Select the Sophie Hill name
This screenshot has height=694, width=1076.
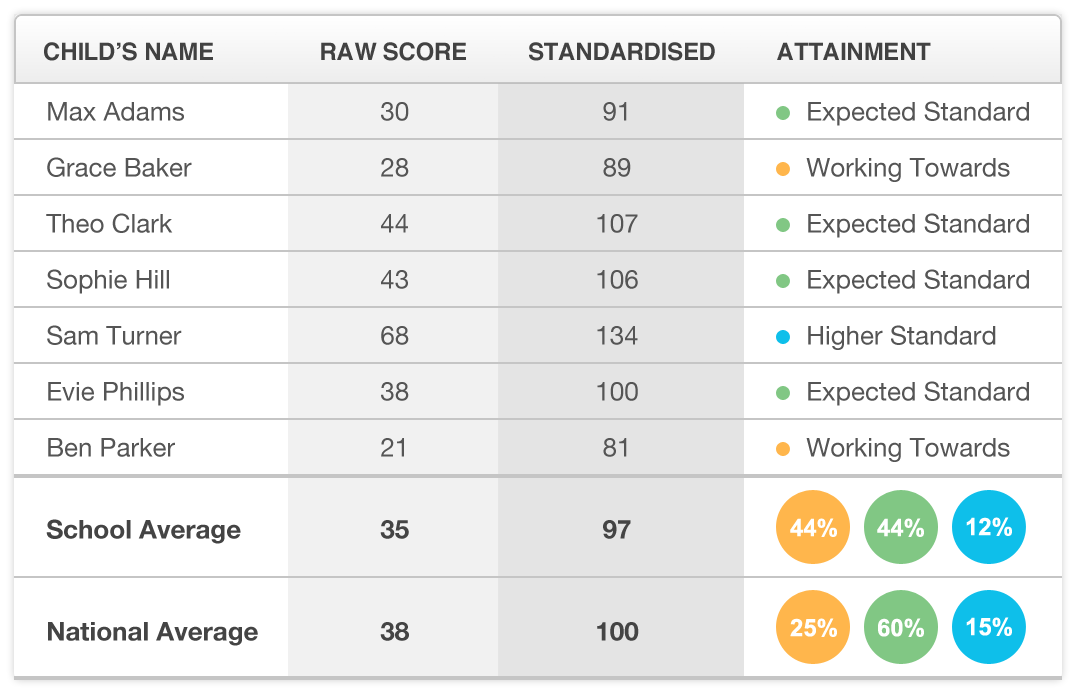[x=108, y=280]
